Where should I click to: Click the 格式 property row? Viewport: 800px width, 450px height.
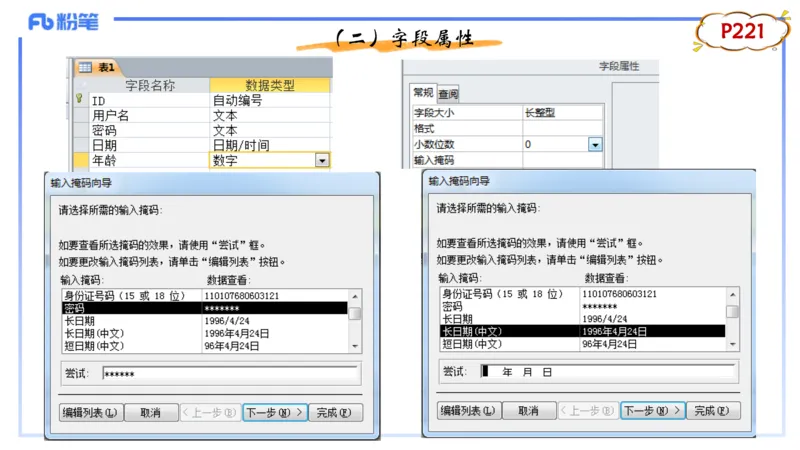[x=508, y=129]
